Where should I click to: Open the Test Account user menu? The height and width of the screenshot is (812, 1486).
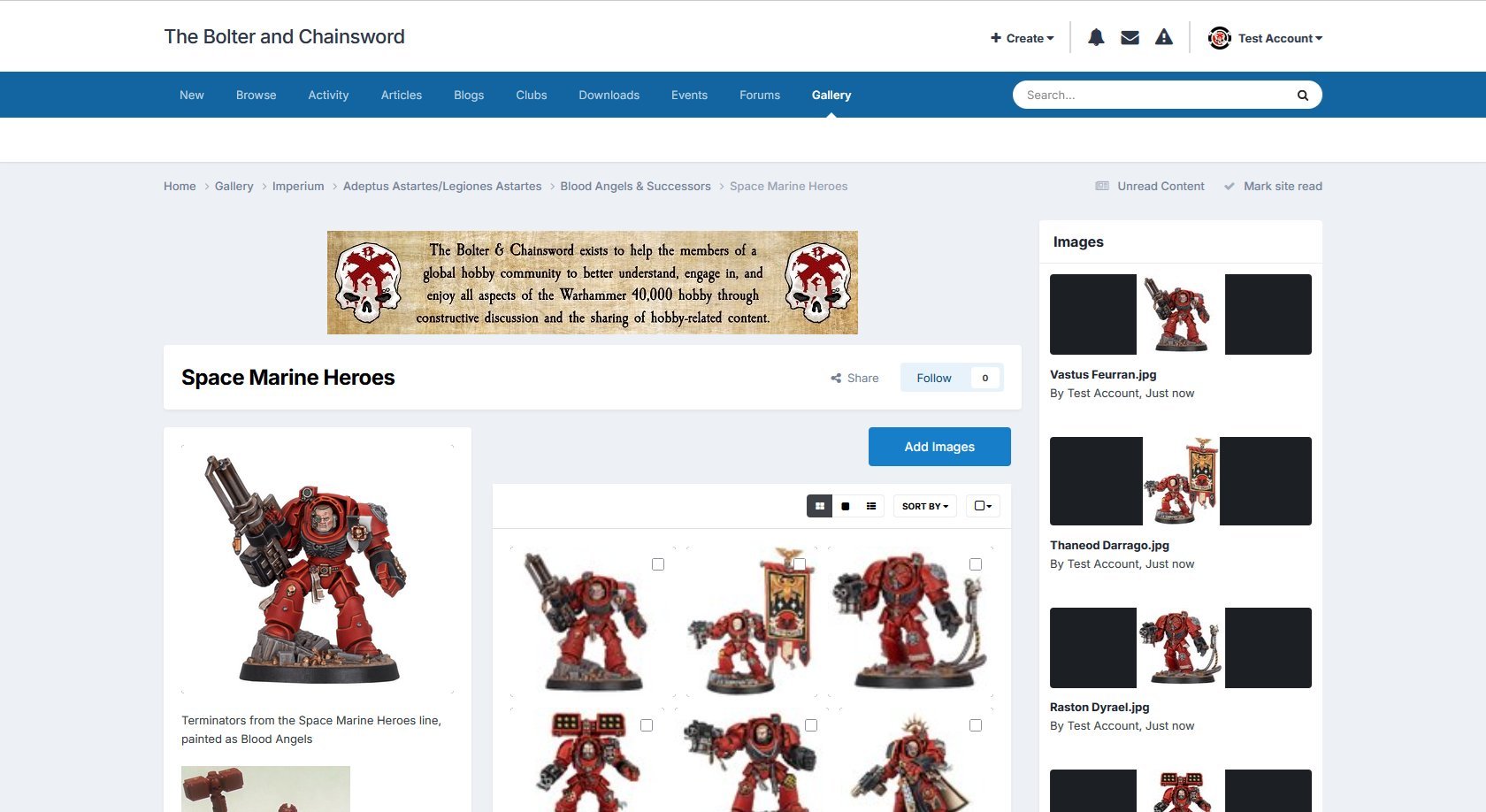(1266, 38)
